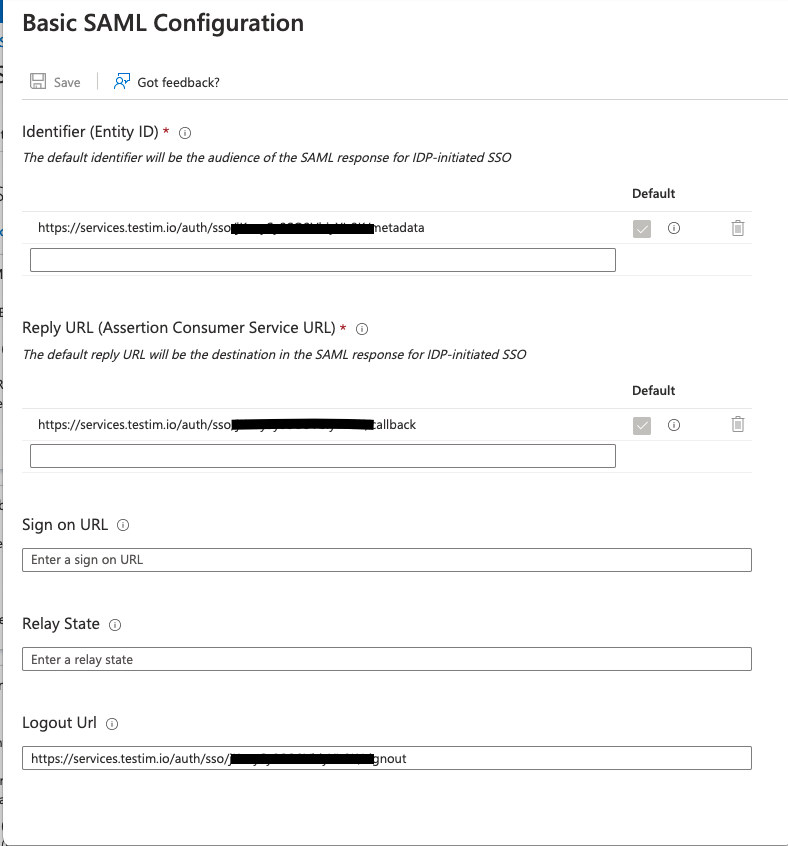Toggle Default checkbox for the Reply URL
The image size is (788, 846).
[x=642, y=425]
